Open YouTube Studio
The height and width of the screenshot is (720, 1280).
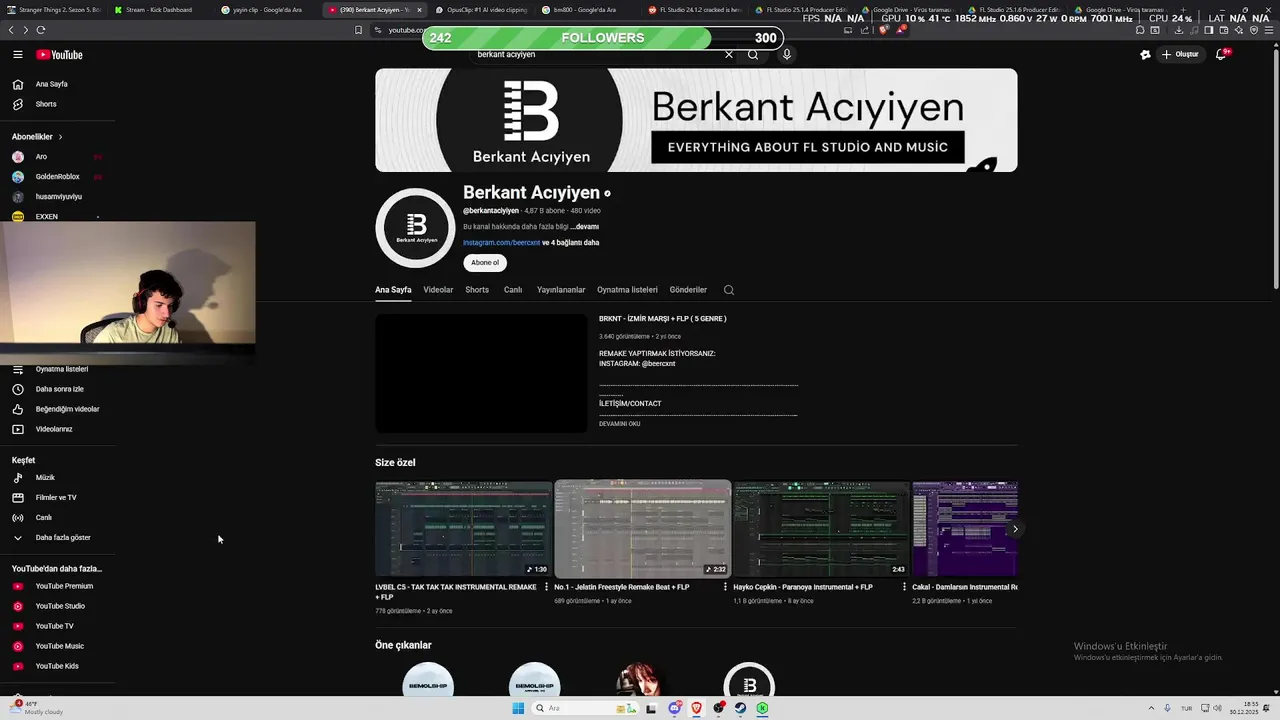click(x=60, y=606)
